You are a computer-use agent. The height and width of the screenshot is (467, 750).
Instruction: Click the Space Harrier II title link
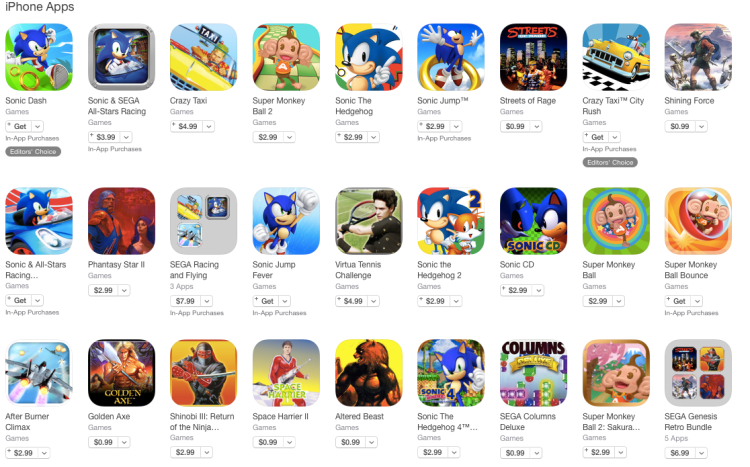pos(280,416)
